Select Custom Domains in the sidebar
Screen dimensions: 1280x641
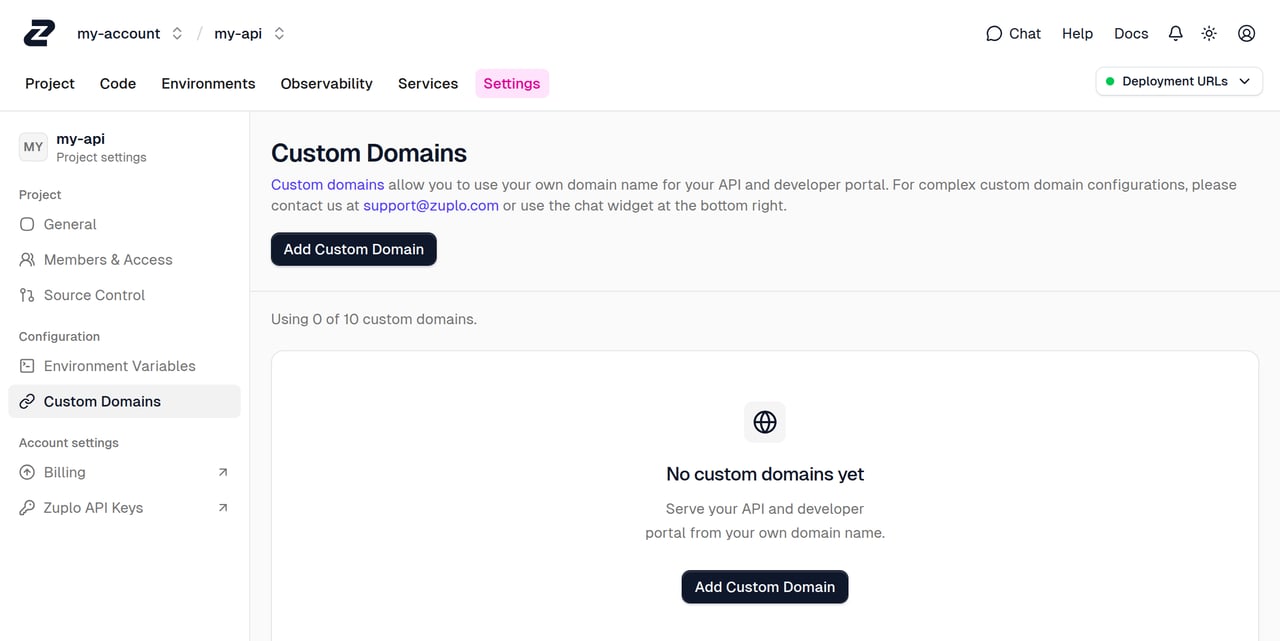[x=124, y=401]
